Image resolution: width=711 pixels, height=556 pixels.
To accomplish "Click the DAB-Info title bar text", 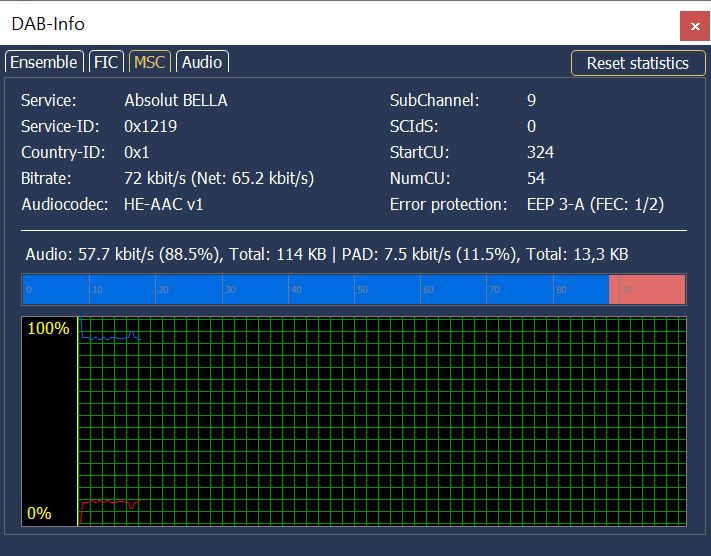I will coord(48,24).
